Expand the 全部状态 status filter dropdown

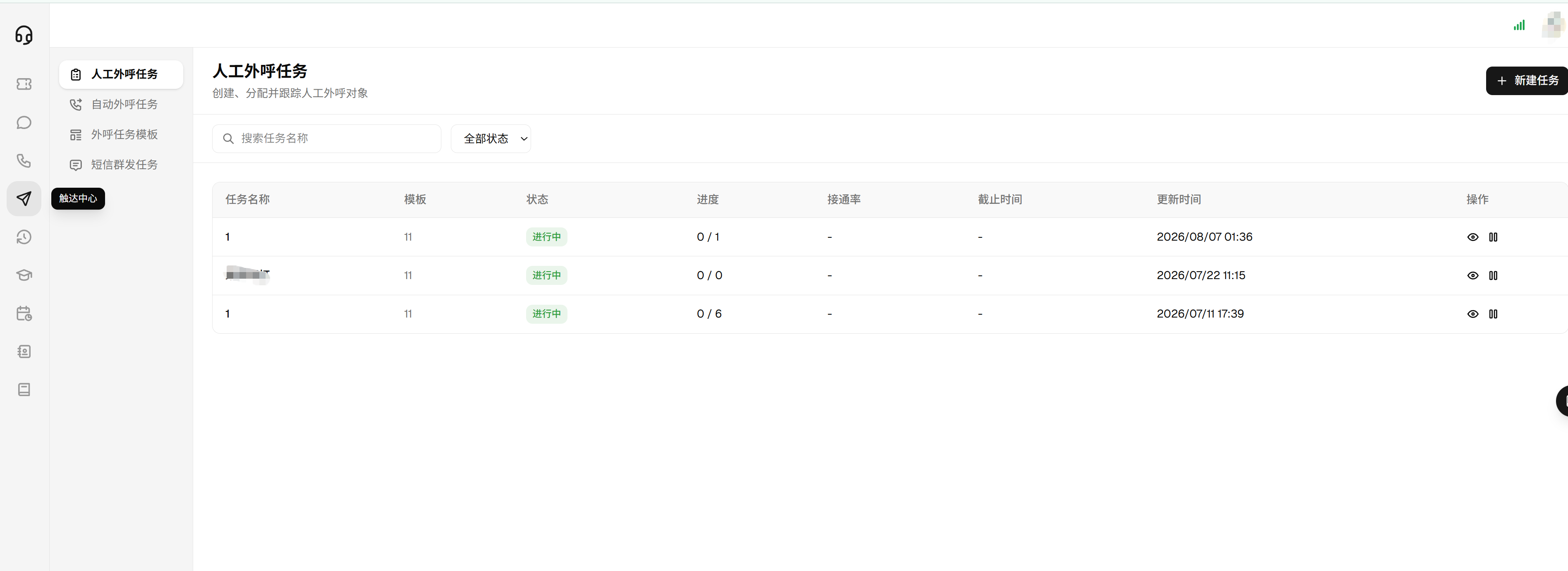(x=491, y=139)
